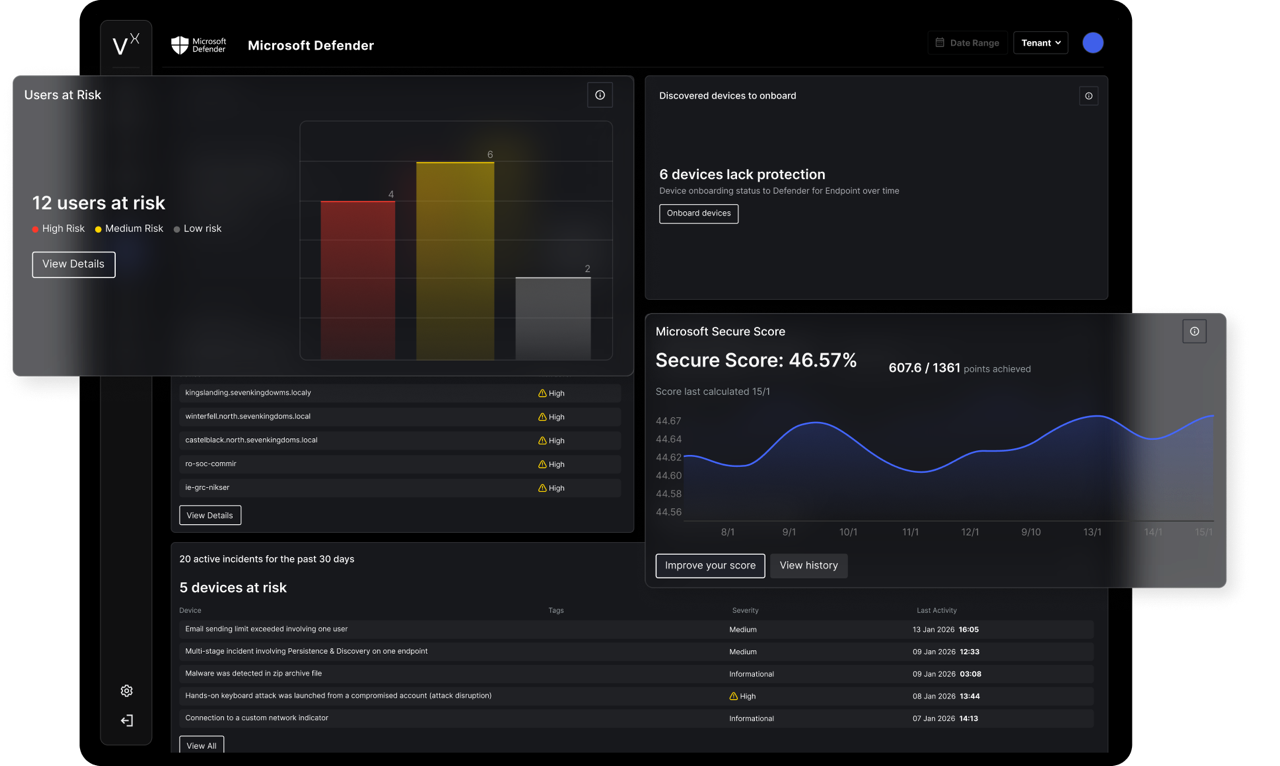This screenshot has width=1280, height=766.
Task: Click the blue user avatar circle
Action: (x=1093, y=43)
